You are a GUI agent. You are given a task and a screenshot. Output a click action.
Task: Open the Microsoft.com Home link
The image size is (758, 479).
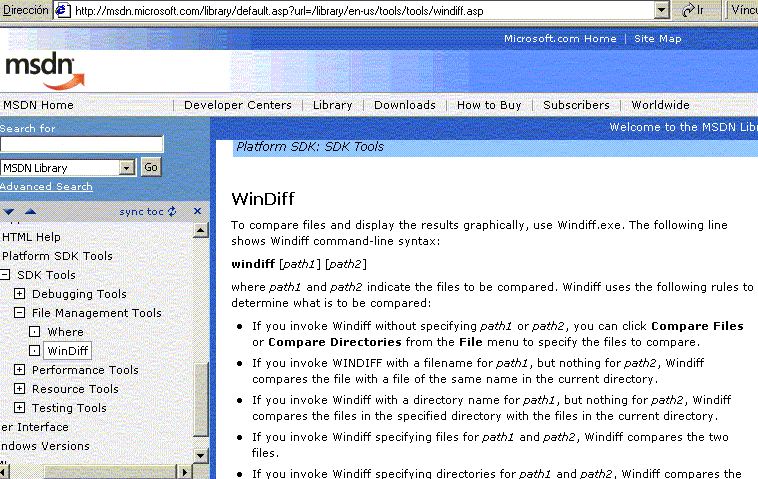coord(560,39)
